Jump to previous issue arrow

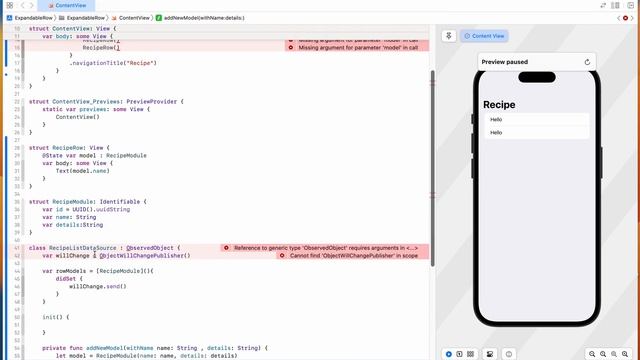pos(619,18)
